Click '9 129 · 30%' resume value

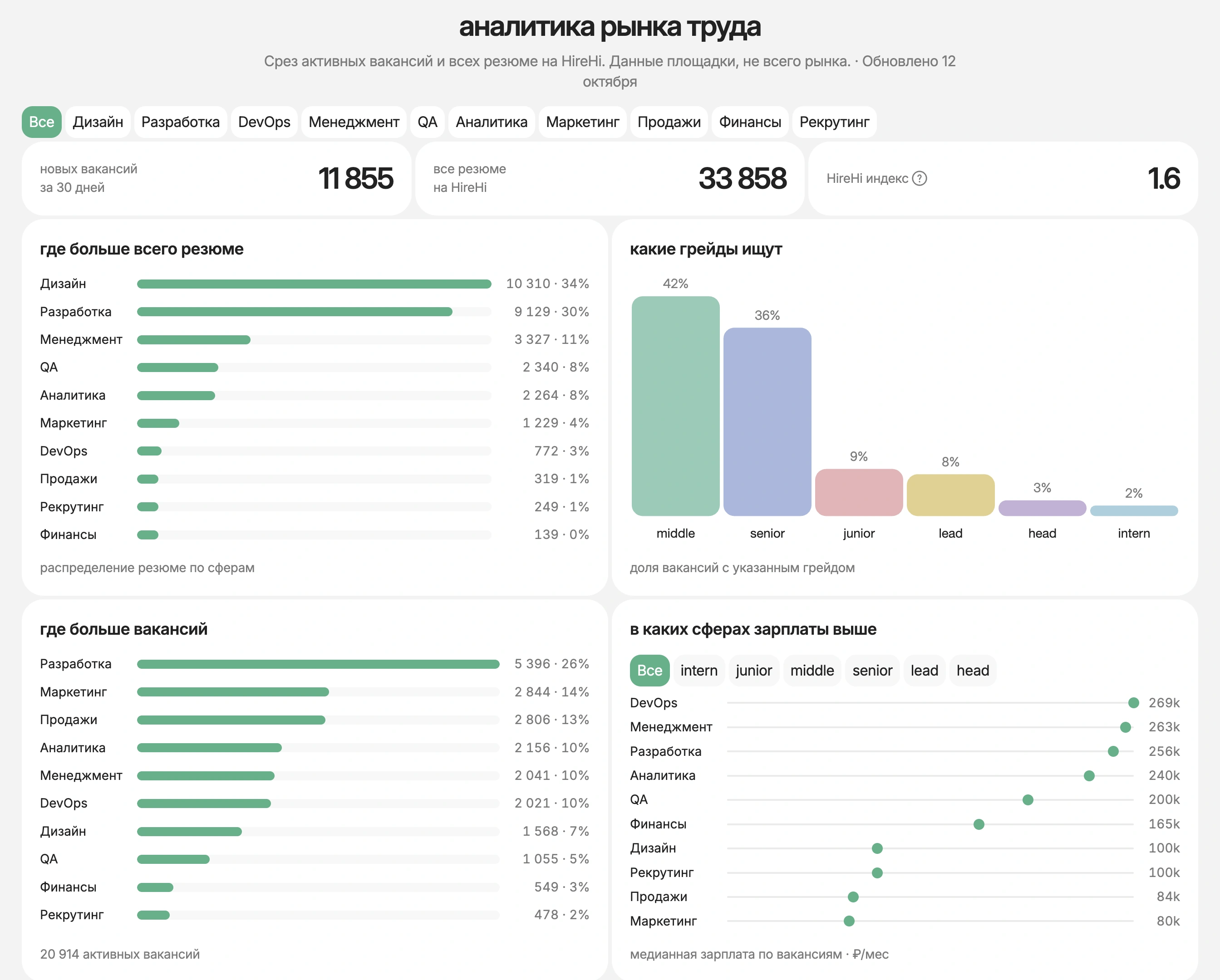coord(552,312)
